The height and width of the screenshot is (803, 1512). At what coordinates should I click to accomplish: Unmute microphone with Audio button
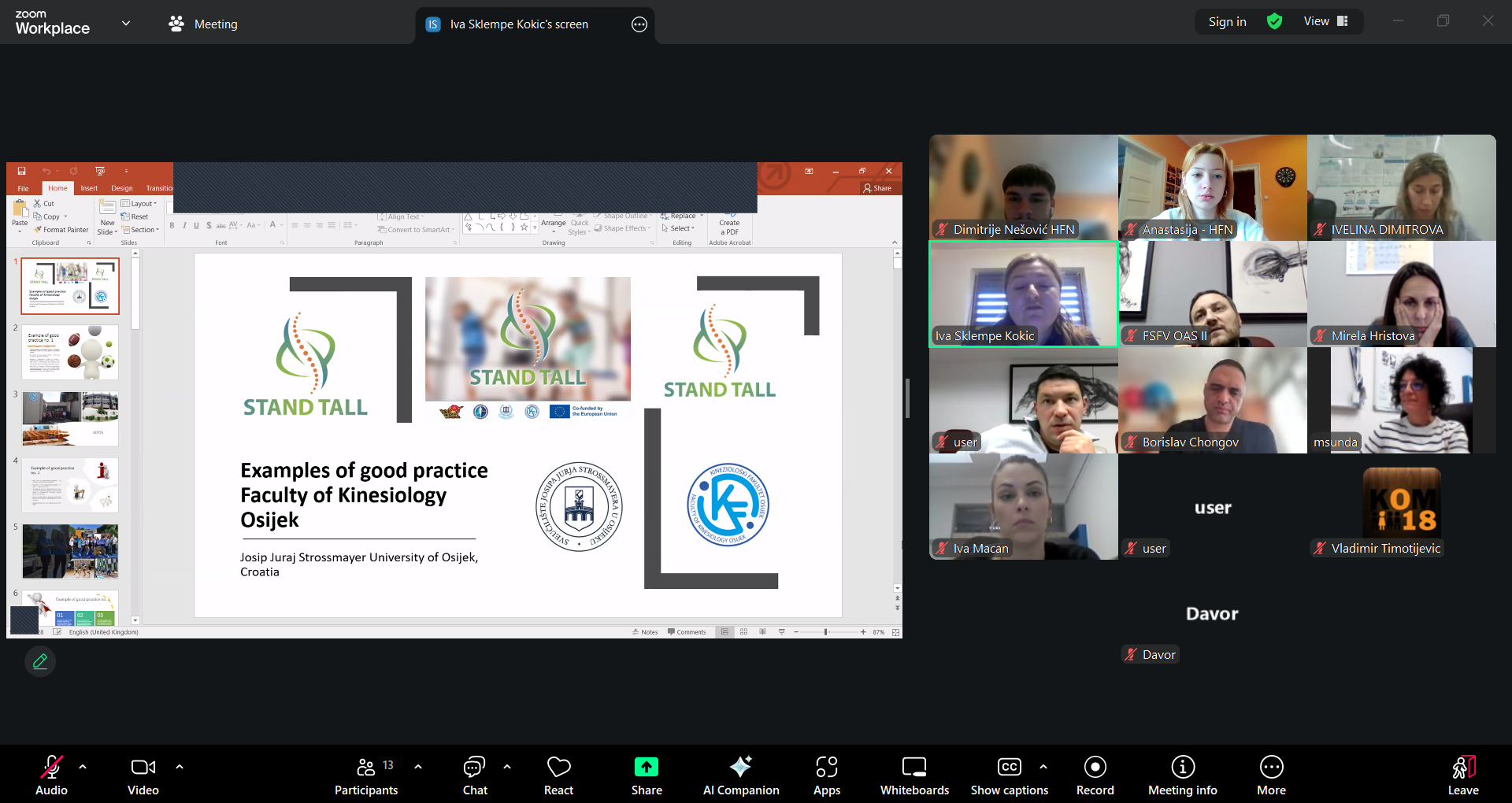[x=51, y=775]
